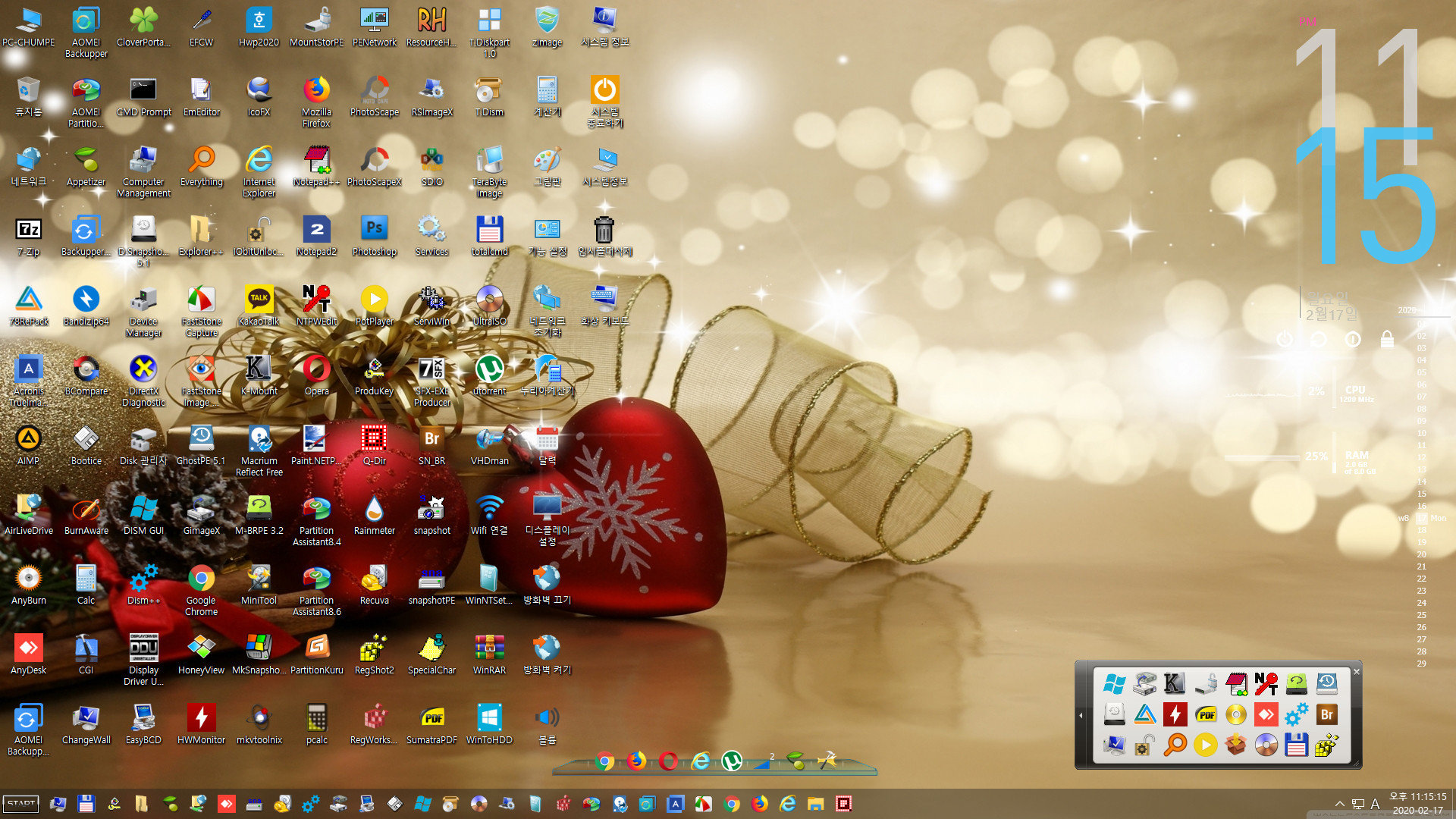This screenshot has width=1456, height=819.
Task: Open ResourceHacker desktop icon
Action: pos(431,27)
